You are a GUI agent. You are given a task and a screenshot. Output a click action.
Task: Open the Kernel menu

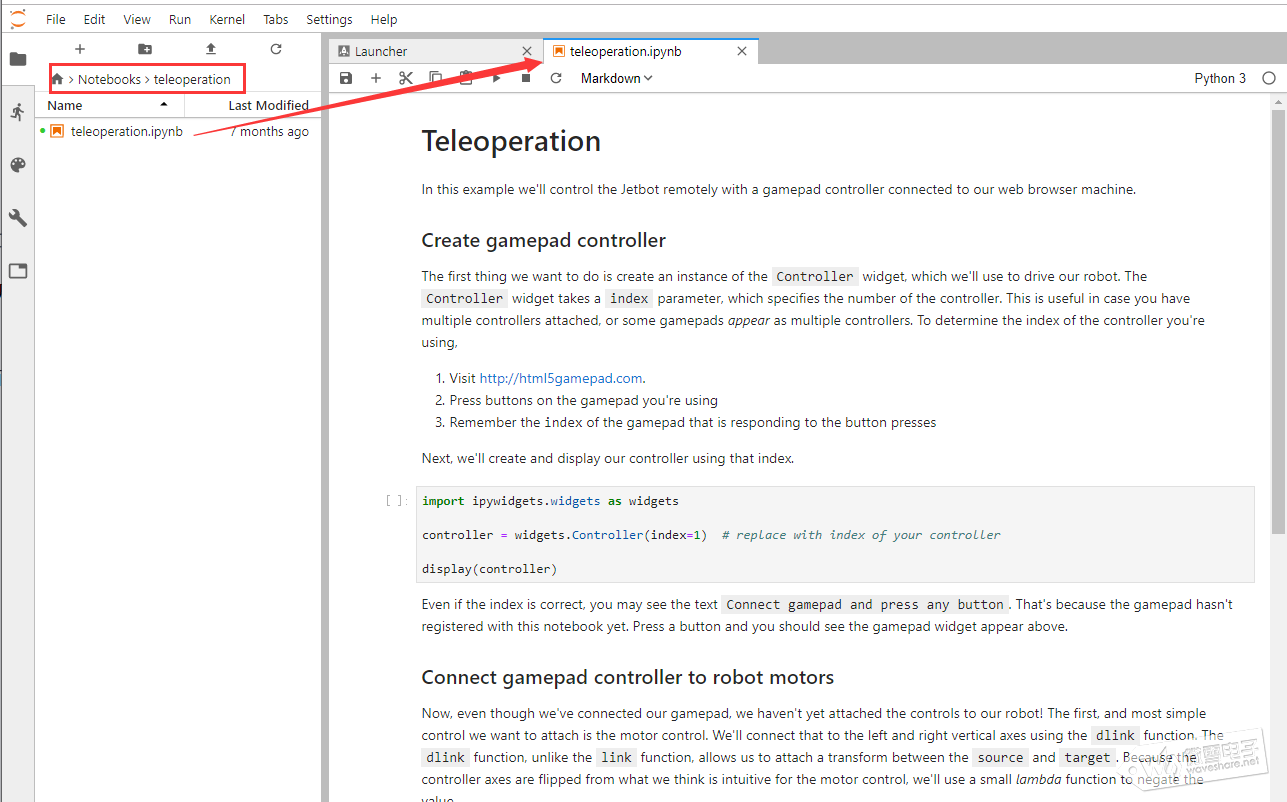click(x=227, y=19)
